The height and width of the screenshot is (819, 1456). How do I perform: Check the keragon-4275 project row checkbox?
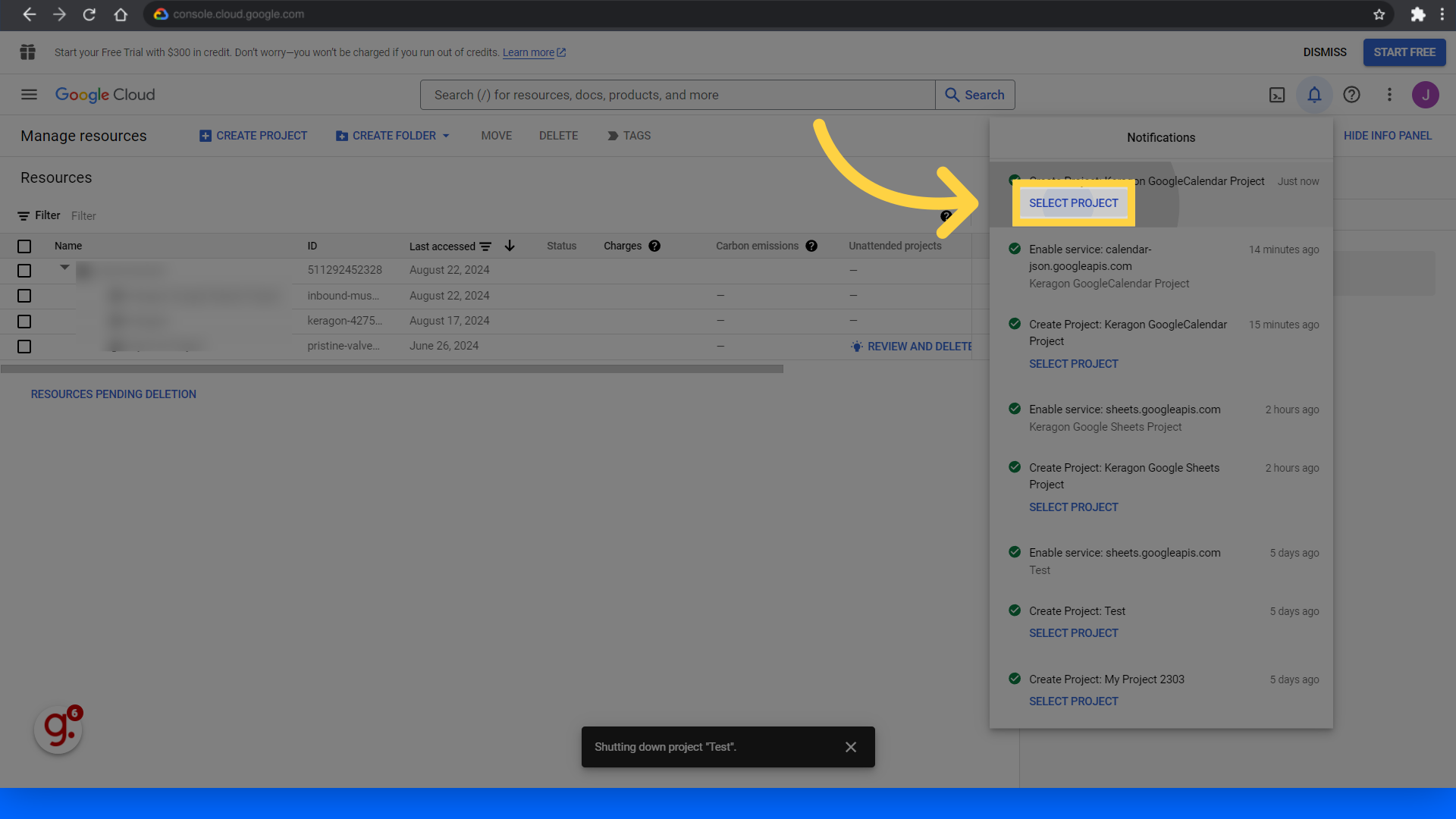pos(24,322)
